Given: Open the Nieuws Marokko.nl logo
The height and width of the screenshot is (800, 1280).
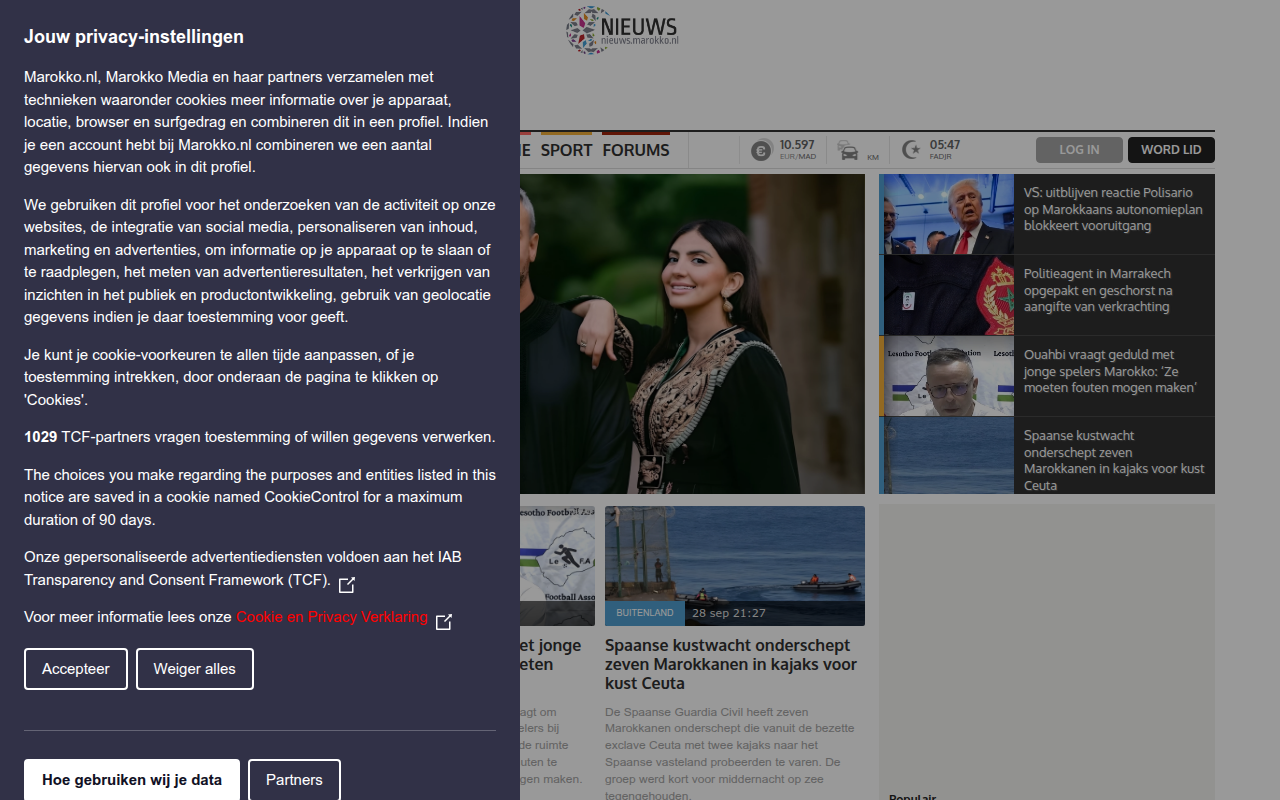Looking at the screenshot, I should tap(622, 30).
